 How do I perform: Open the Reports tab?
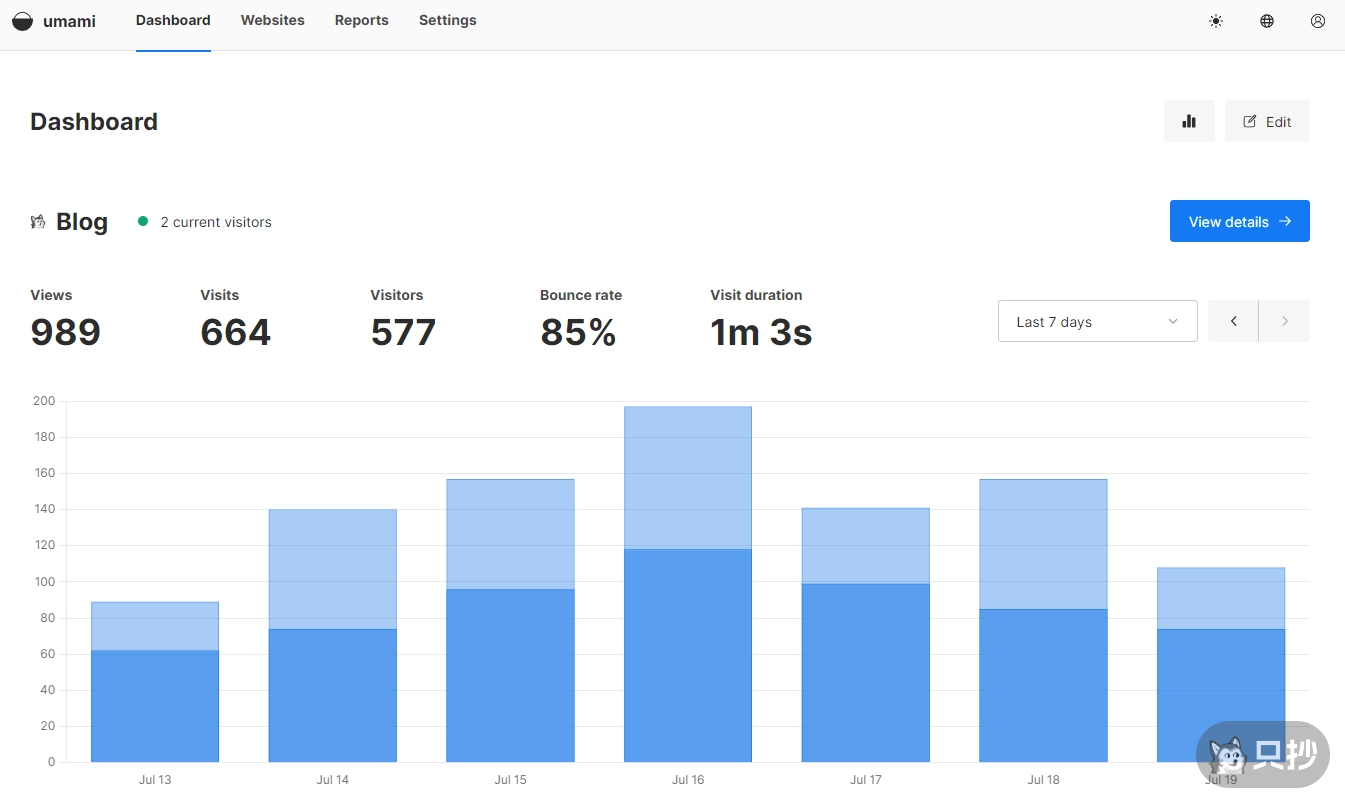361,20
